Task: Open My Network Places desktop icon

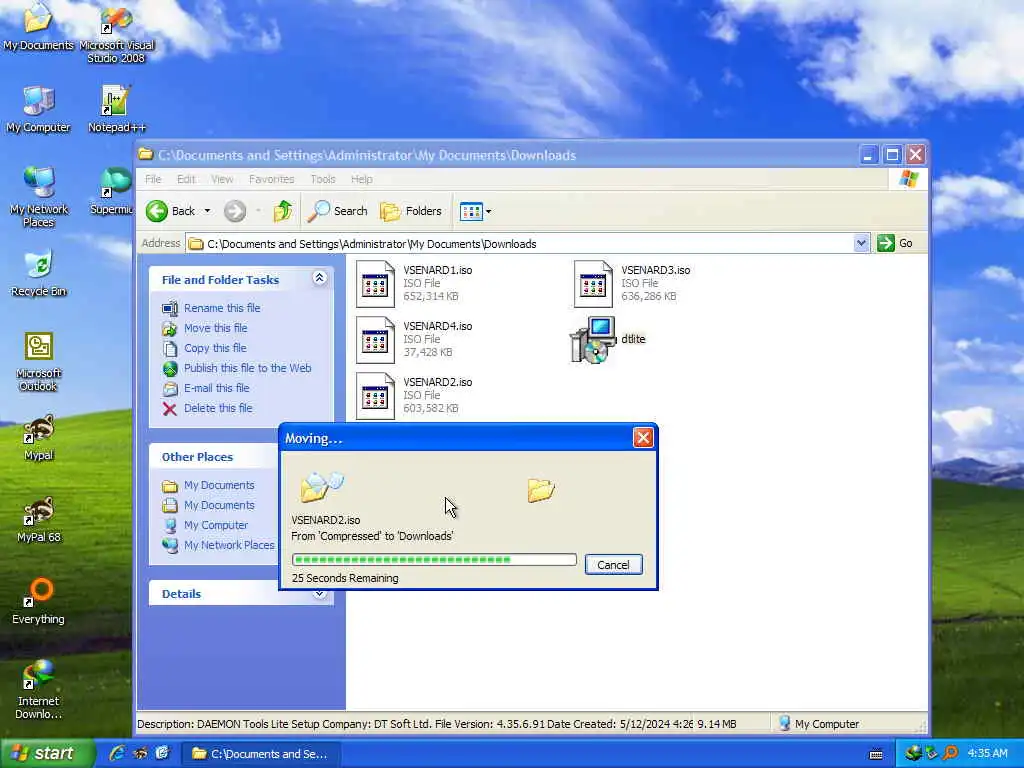Action: click(38, 196)
